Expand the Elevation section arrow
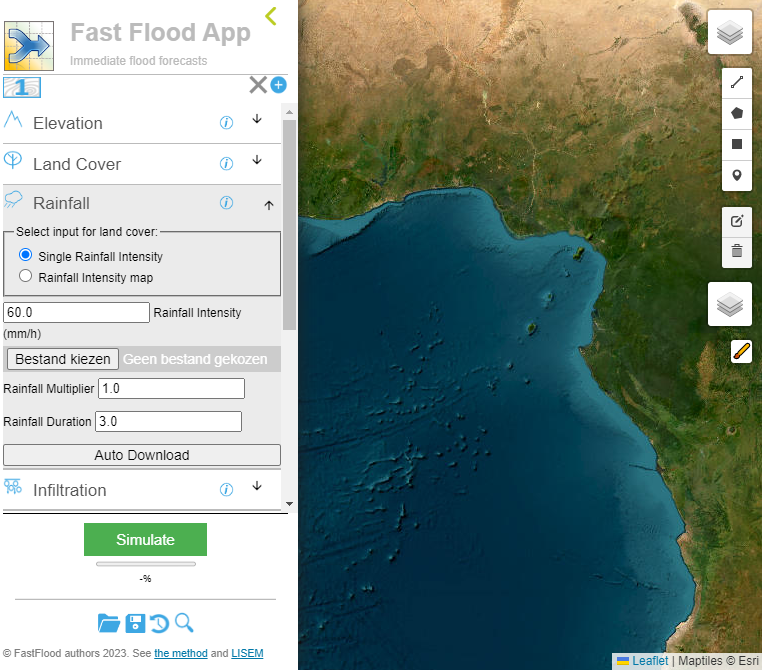This screenshot has height=670, width=762. (257, 120)
